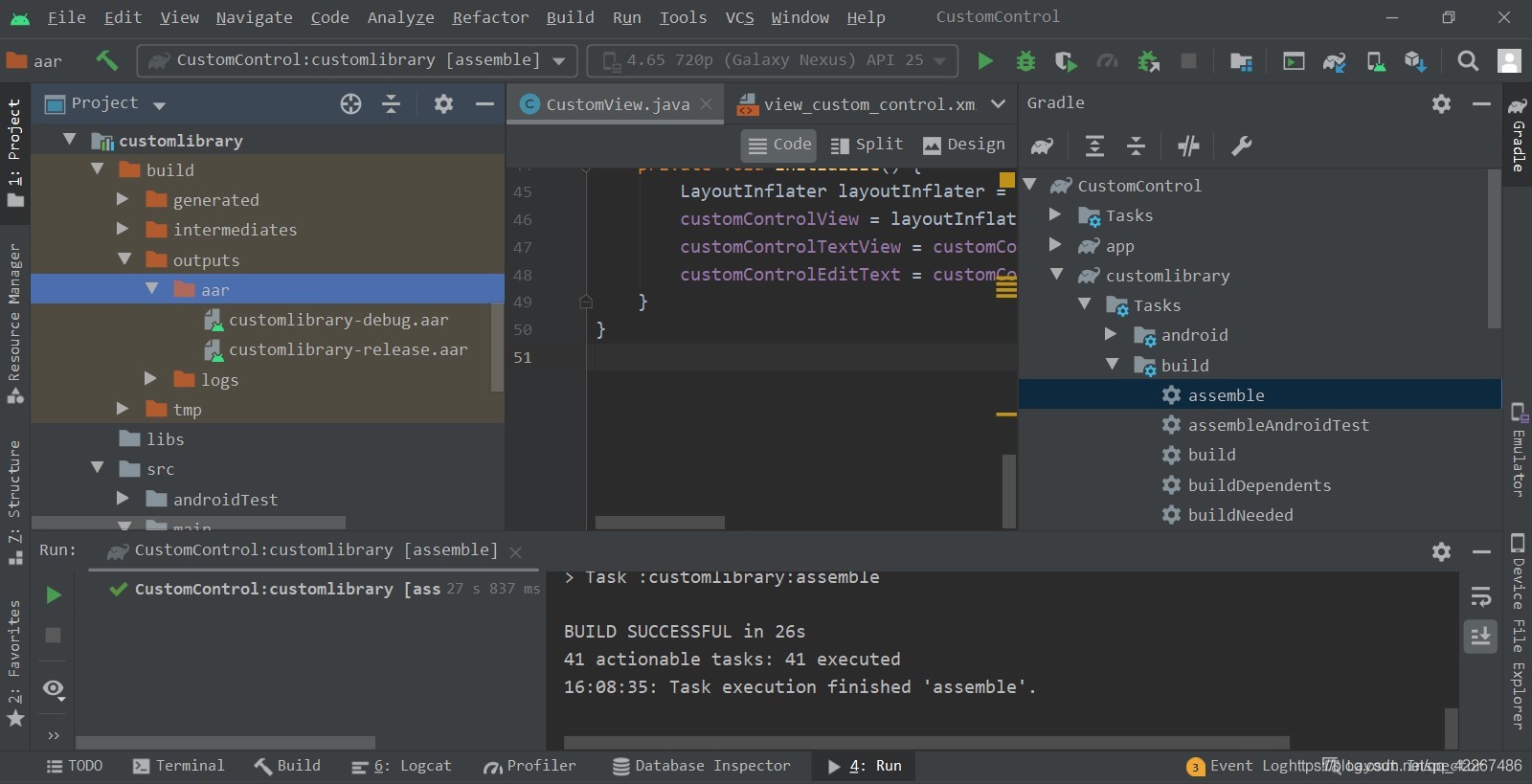The height and width of the screenshot is (784, 1532).
Task: Open the run configuration dropdown
Action: [356, 60]
